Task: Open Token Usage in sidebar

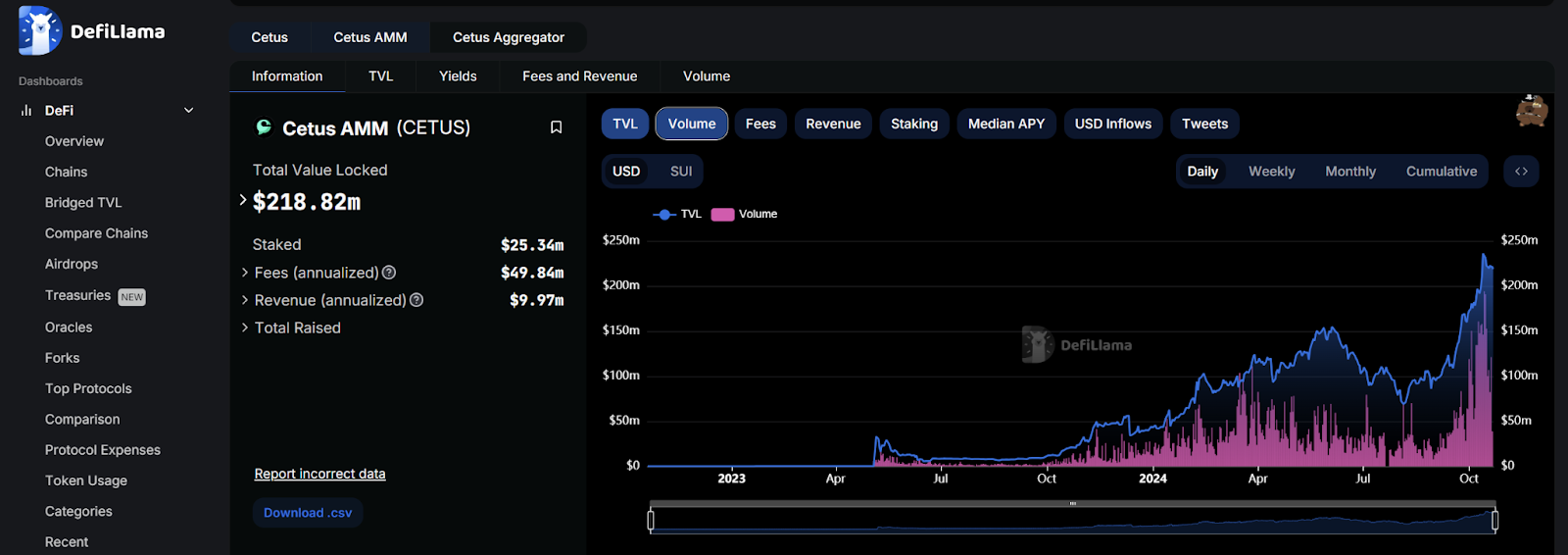Action: click(x=86, y=480)
